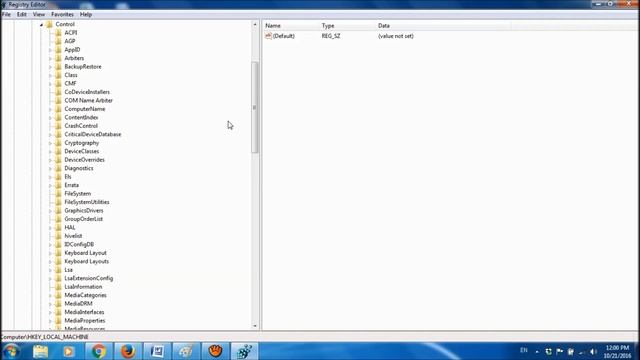Switch to Registry Editor taskbar button
The width and height of the screenshot is (640, 360).
click(x=244, y=351)
